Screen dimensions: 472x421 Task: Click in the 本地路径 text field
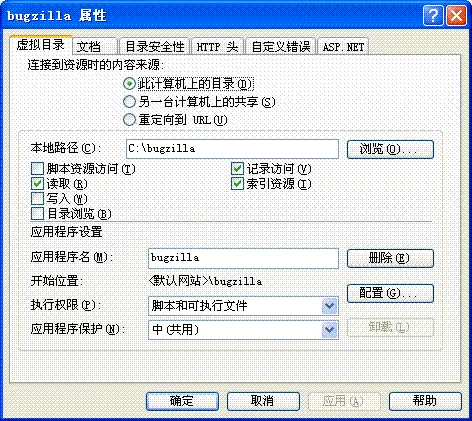(232, 149)
